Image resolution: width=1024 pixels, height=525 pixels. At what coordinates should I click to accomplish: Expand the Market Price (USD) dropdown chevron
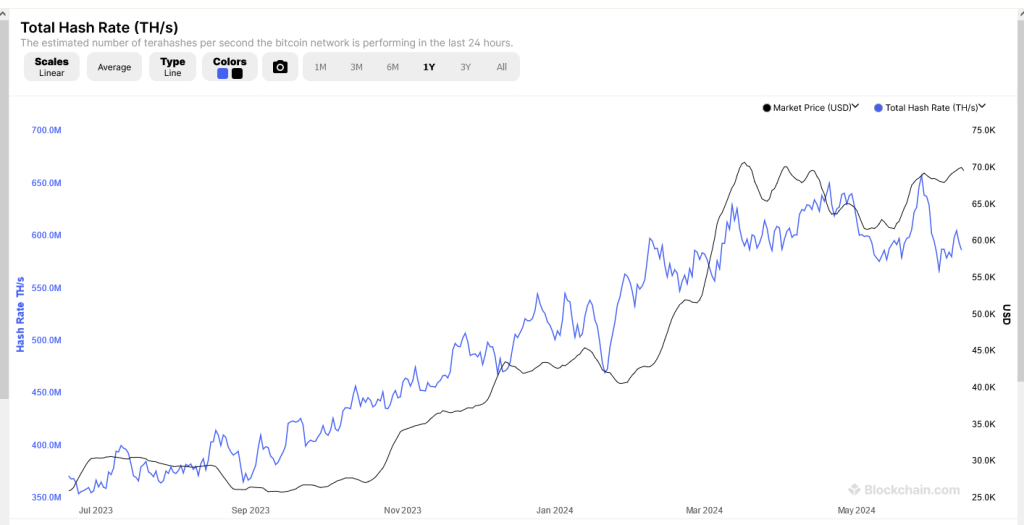pos(858,106)
